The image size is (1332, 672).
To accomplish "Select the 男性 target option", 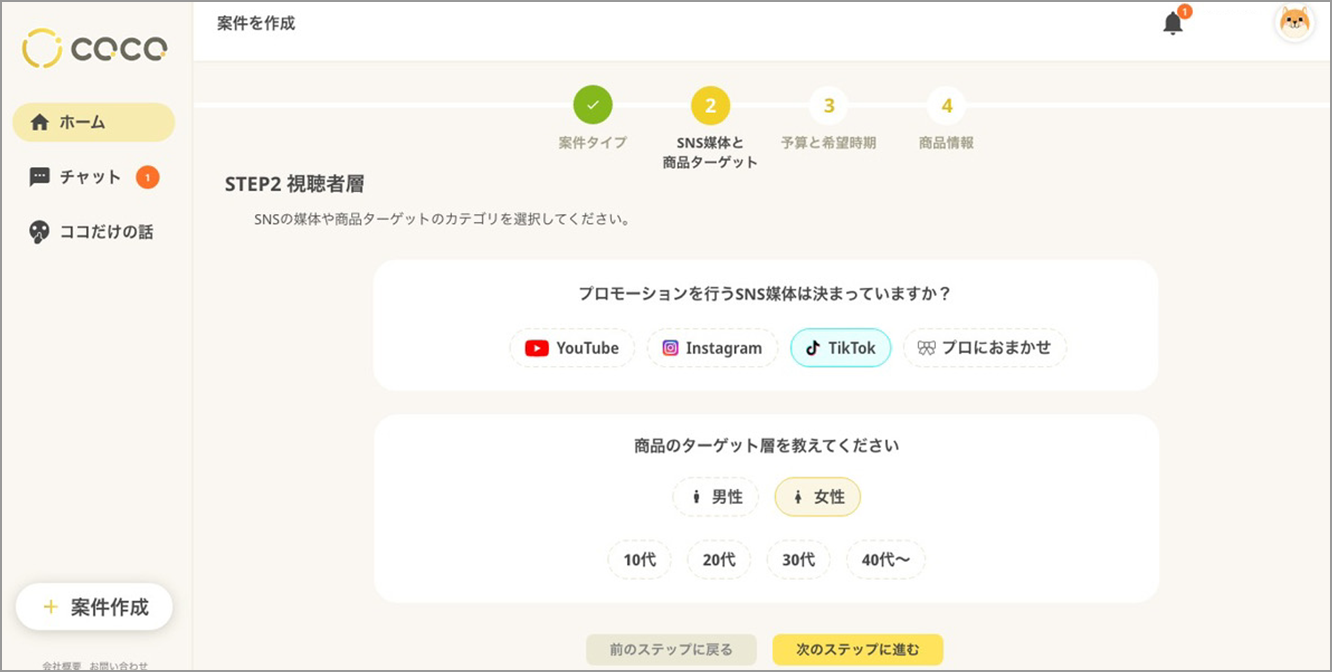I will (715, 497).
